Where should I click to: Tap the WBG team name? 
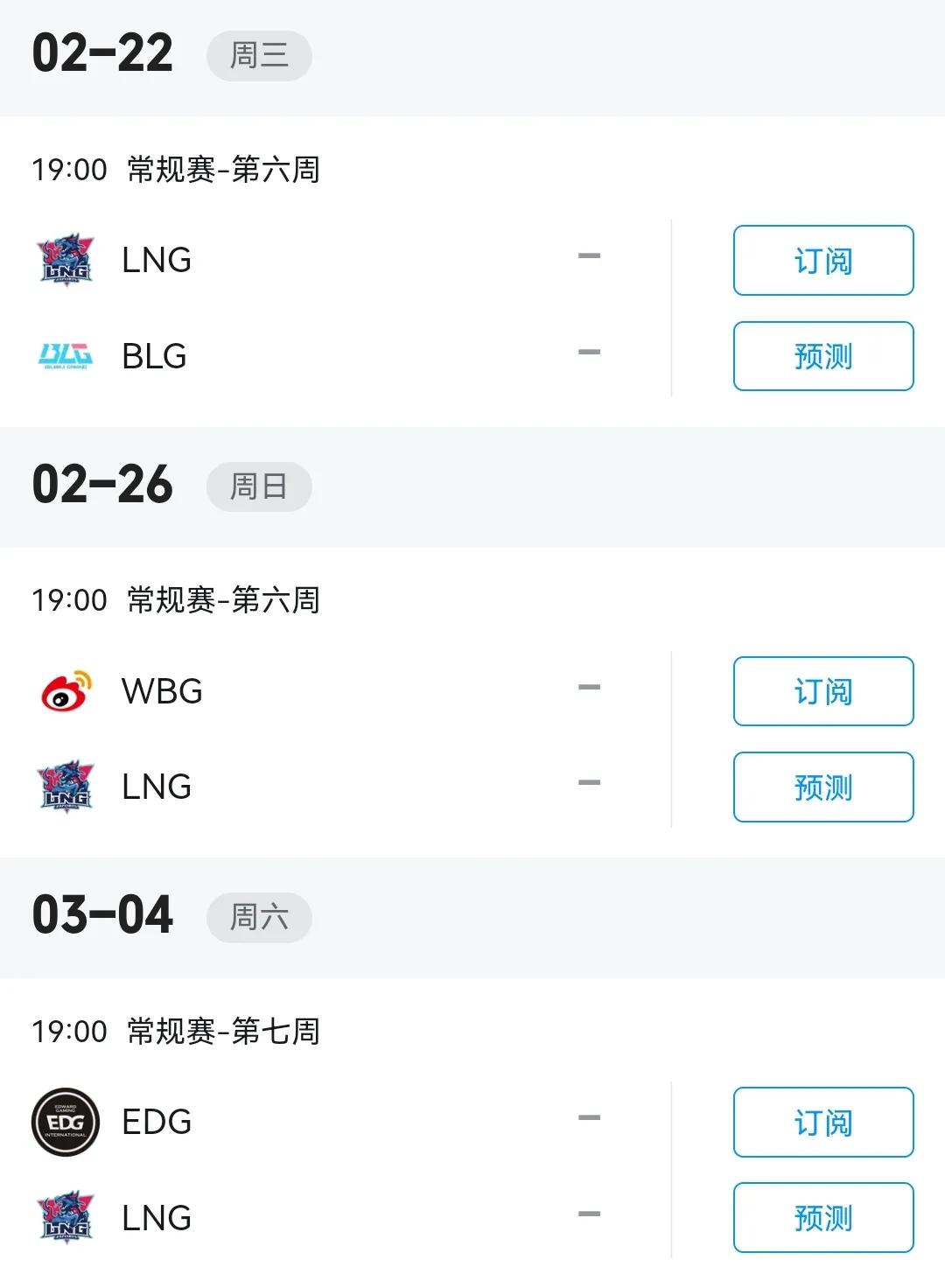162,691
